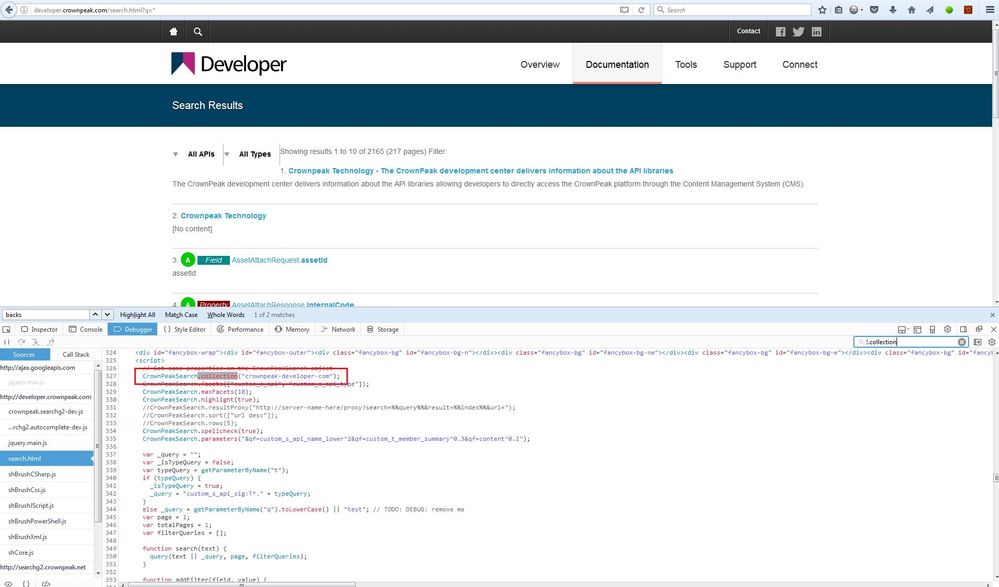Expand the All APIs filter dropdown
The image size is (999, 587).
coord(195,154)
